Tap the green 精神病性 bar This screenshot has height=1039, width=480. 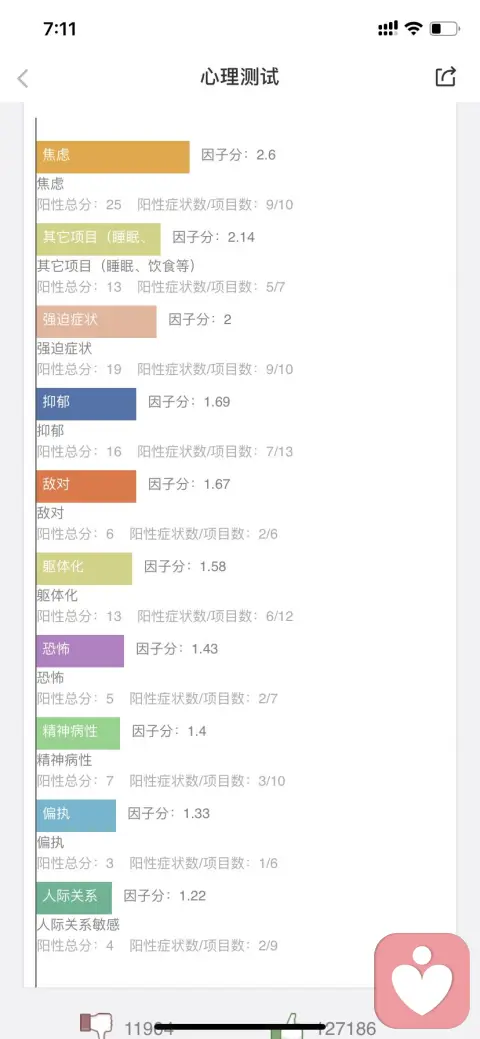[x=78, y=733]
